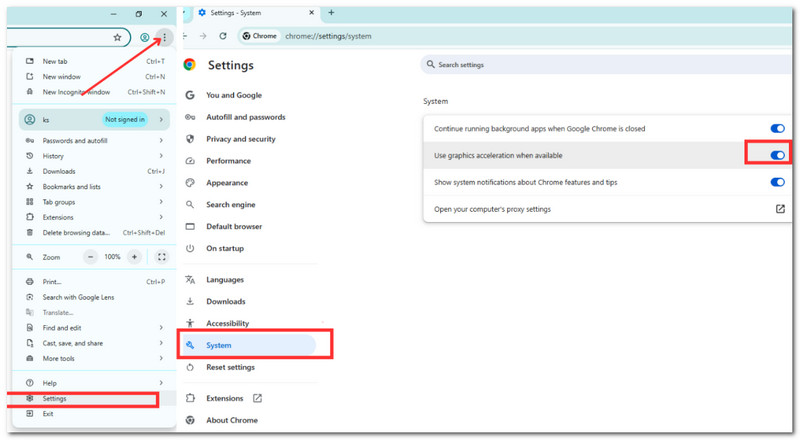Viewport: 800px width, 440px height.
Task: Select Delete browsing data menu item
Action: coord(95,232)
